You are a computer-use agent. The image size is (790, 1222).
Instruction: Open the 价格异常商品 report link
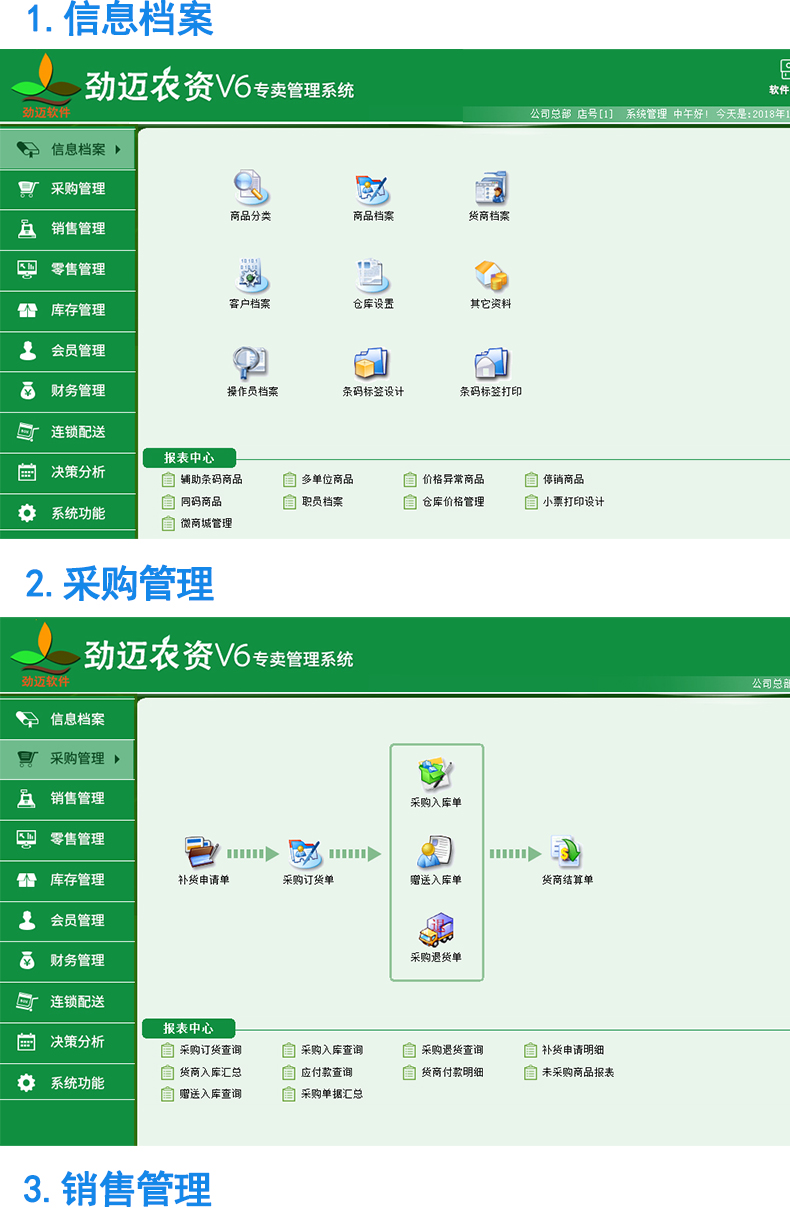[444, 479]
